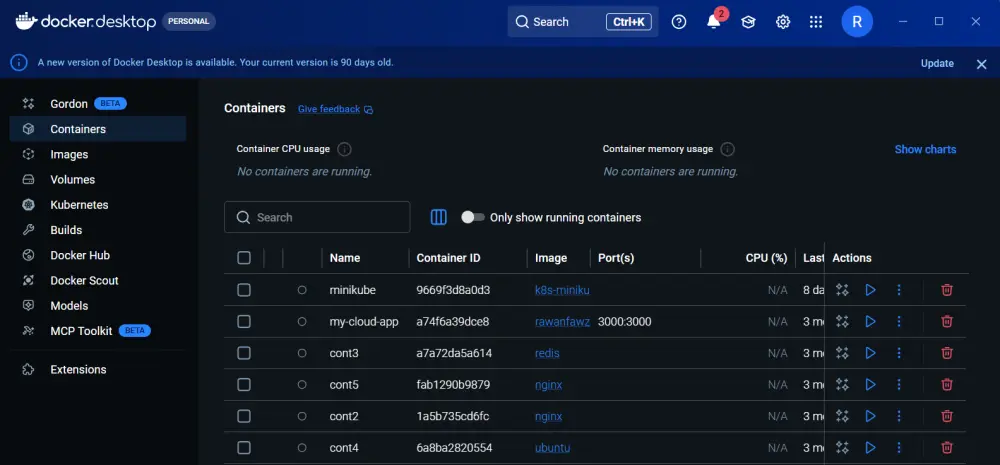This screenshot has width=1000, height=465.
Task: Open Models in the sidebar
Action: click(x=98, y=306)
